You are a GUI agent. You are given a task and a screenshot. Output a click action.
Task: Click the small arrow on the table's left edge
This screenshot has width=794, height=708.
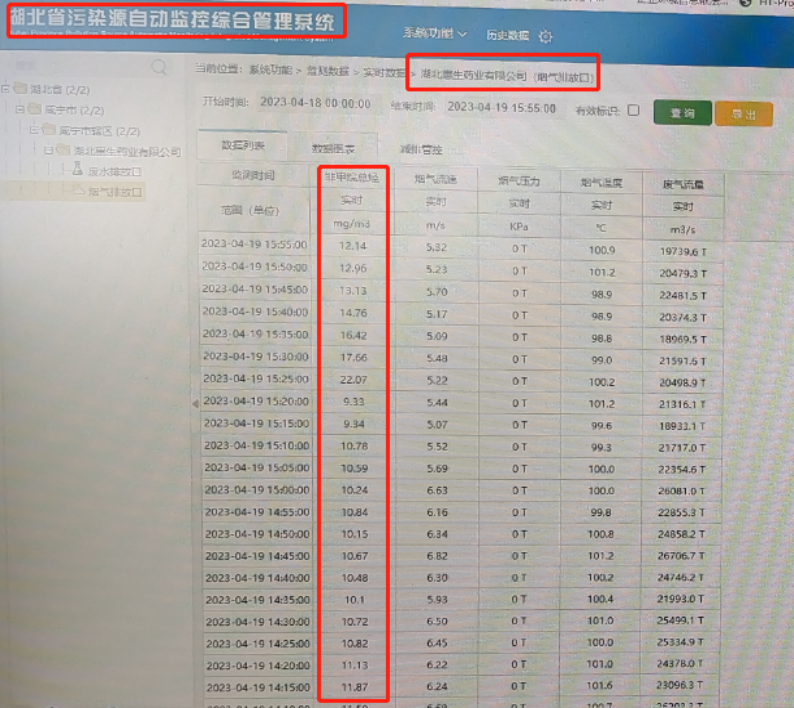[x=196, y=402]
